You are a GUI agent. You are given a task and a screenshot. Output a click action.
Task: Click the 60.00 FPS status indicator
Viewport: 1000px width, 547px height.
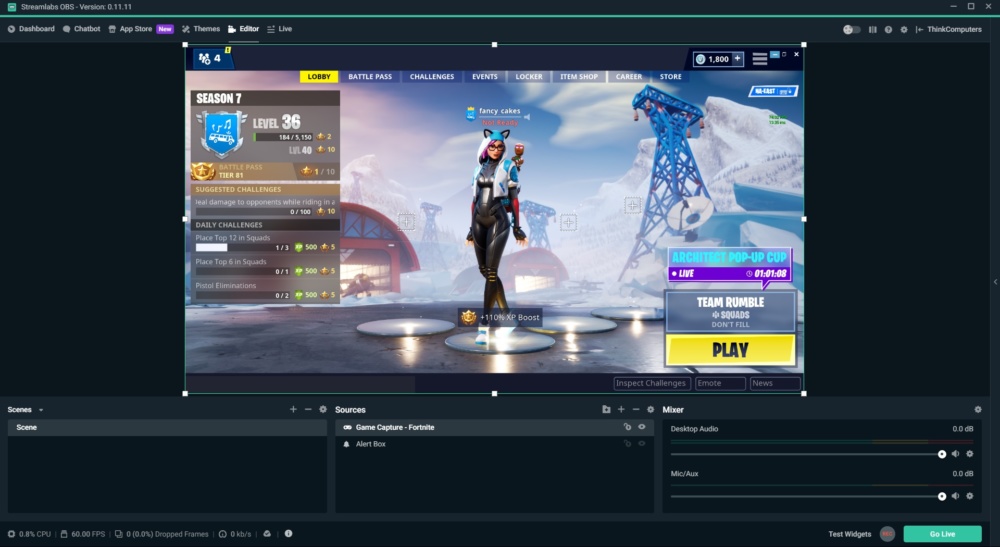point(83,534)
